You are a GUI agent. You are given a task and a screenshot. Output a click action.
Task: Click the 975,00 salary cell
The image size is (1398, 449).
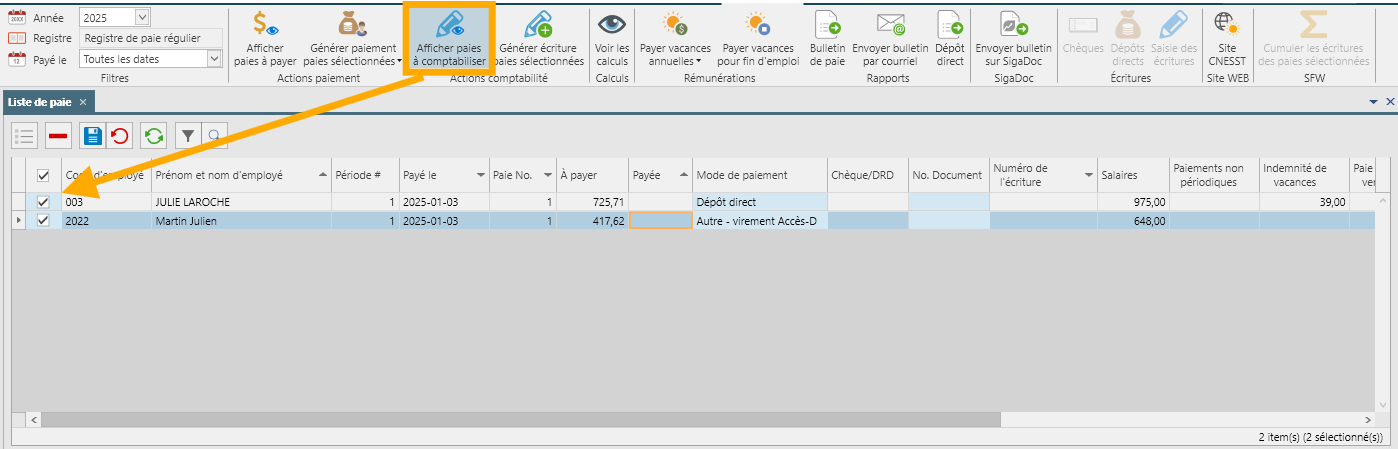(1133, 202)
